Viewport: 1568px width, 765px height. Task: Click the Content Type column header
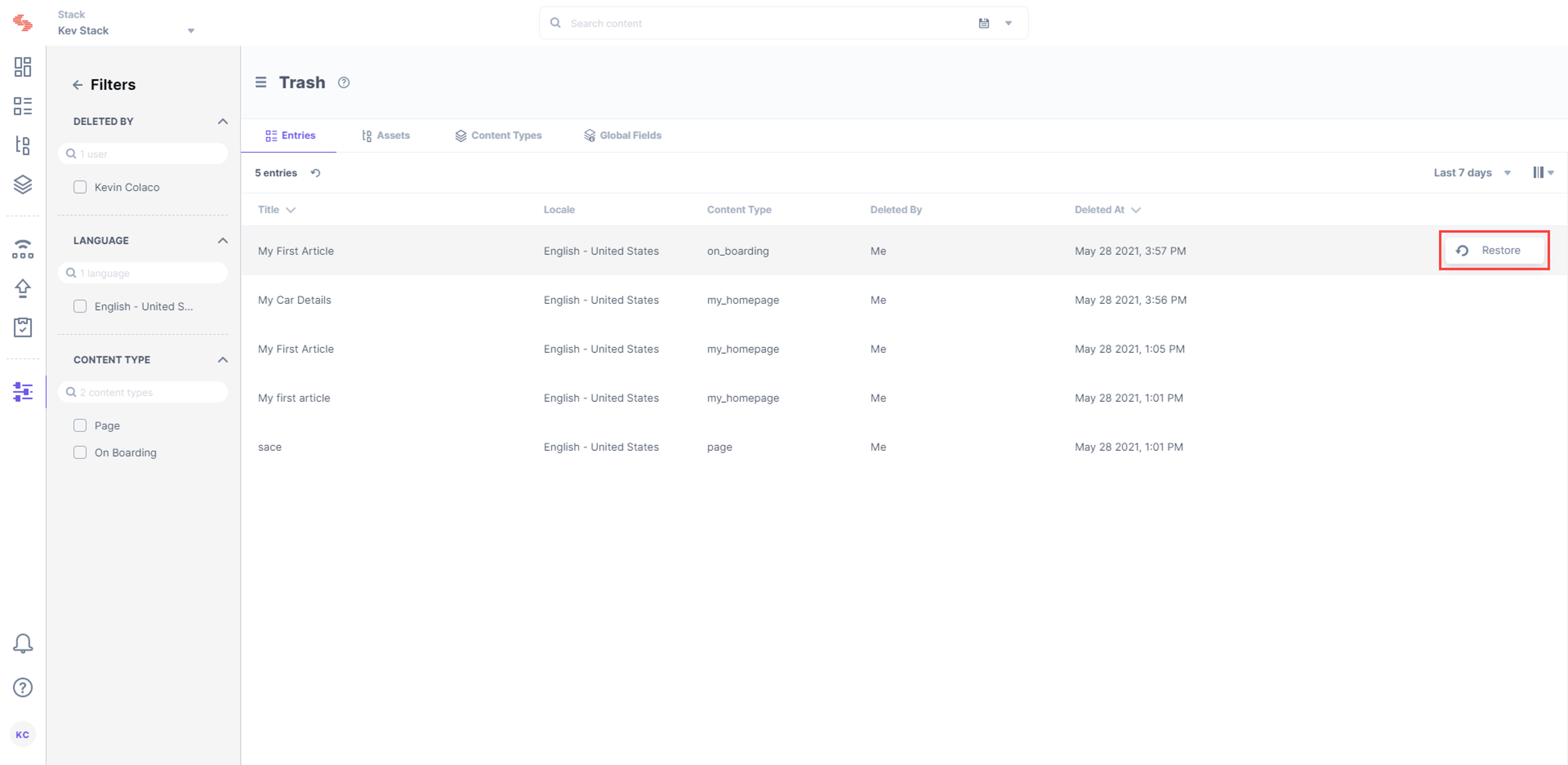pos(739,209)
